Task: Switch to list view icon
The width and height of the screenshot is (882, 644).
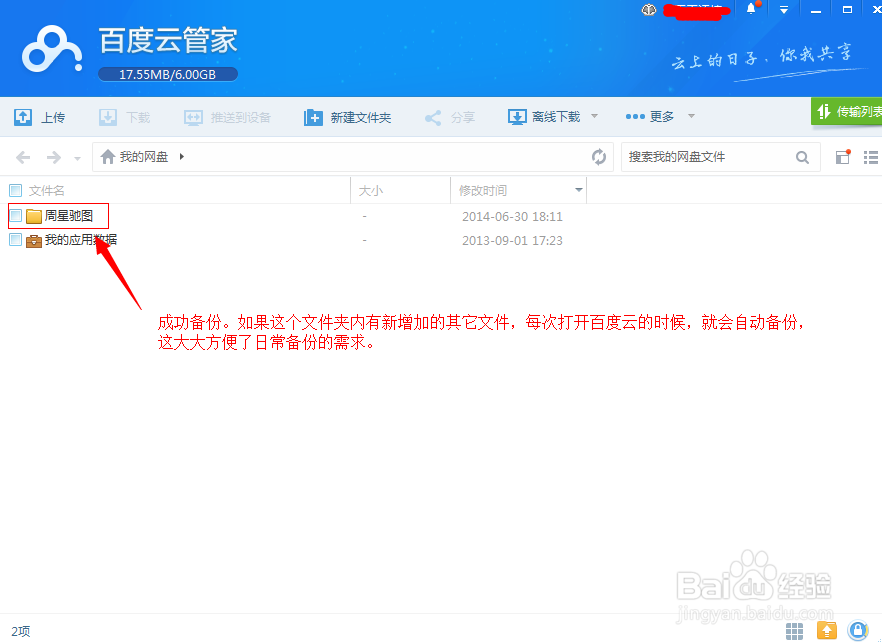Action: (x=871, y=157)
